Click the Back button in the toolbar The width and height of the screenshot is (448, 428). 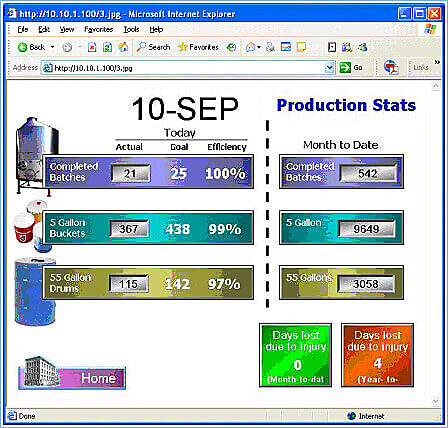coord(31,47)
